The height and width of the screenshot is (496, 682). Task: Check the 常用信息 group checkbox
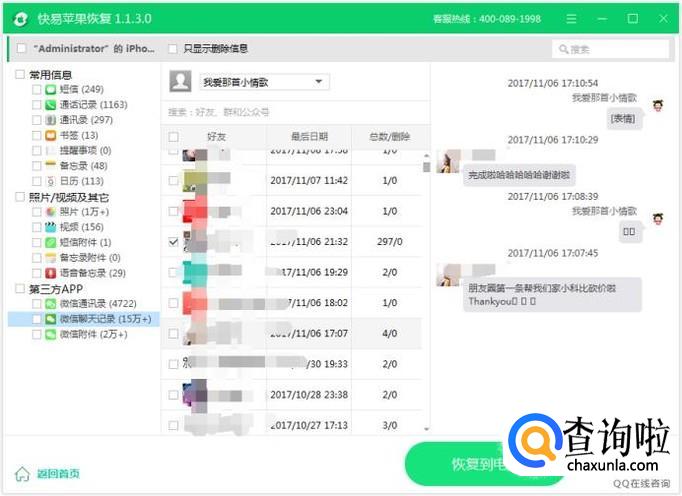tap(20, 74)
